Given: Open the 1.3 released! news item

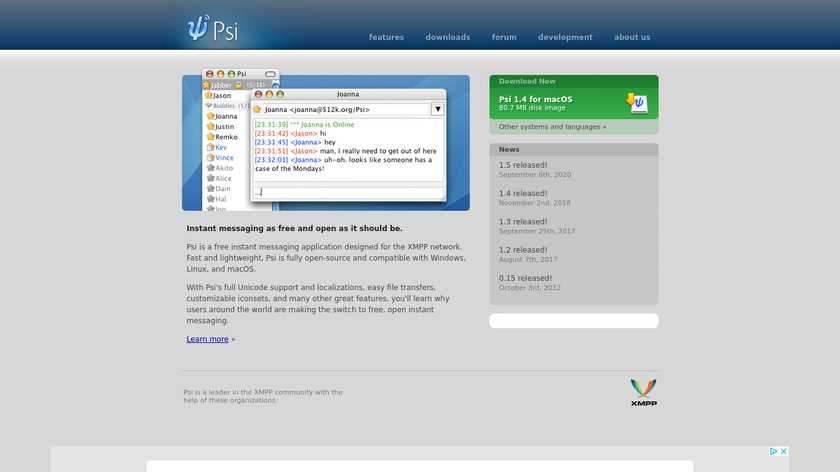Looking at the screenshot, I should point(523,221).
